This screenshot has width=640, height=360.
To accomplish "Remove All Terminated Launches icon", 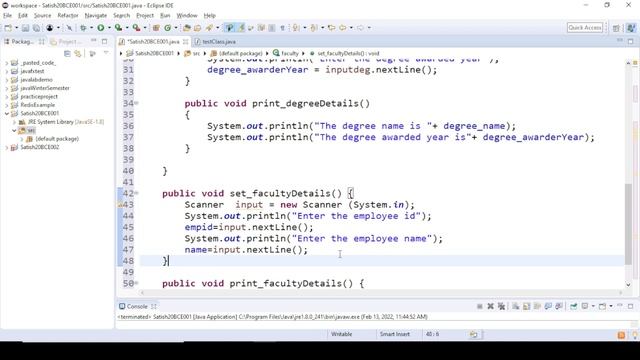I will click(501, 306).
